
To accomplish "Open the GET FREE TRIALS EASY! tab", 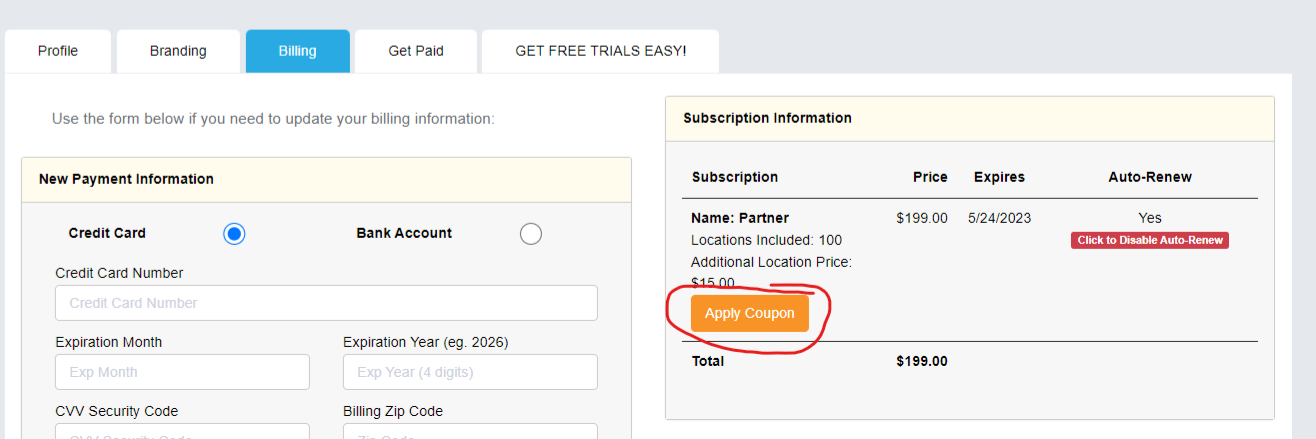I will pyautogui.click(x=600, y=51).
